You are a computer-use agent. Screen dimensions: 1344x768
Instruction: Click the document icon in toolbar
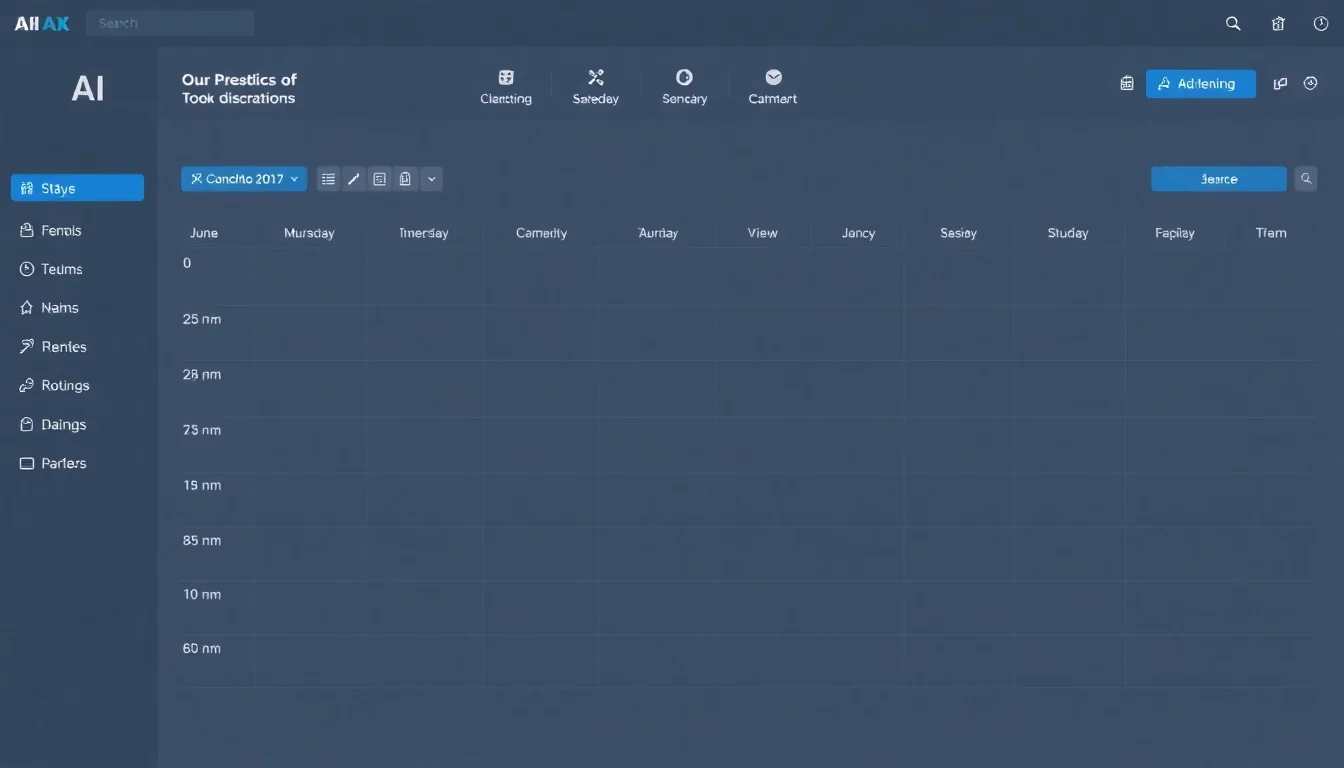point(405,179)
